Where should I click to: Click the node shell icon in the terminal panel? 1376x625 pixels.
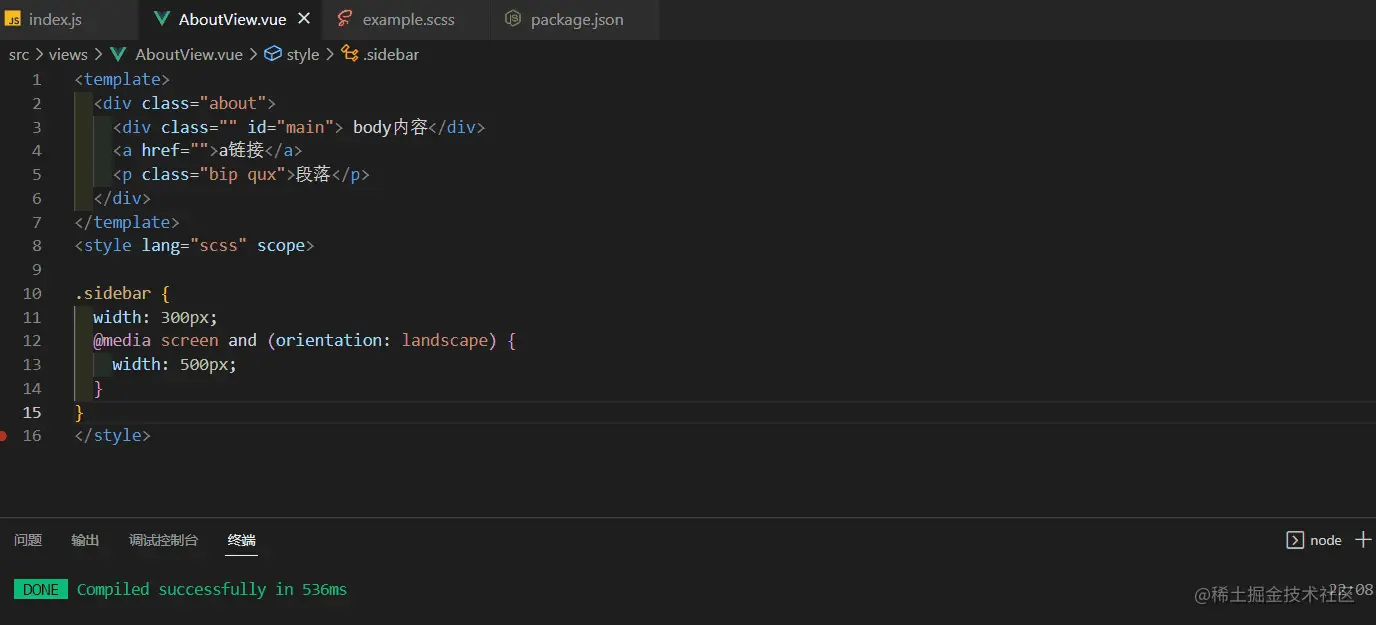tap(1296, 540)
